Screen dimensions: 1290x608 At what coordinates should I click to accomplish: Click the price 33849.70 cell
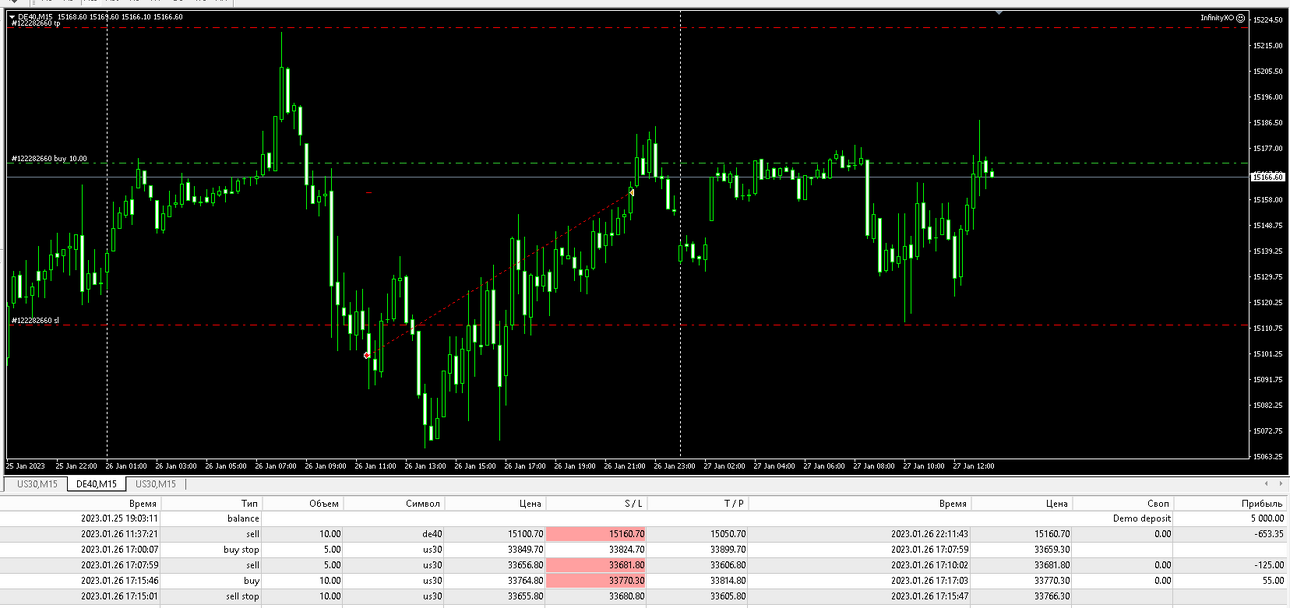click(x=526, y=549)
